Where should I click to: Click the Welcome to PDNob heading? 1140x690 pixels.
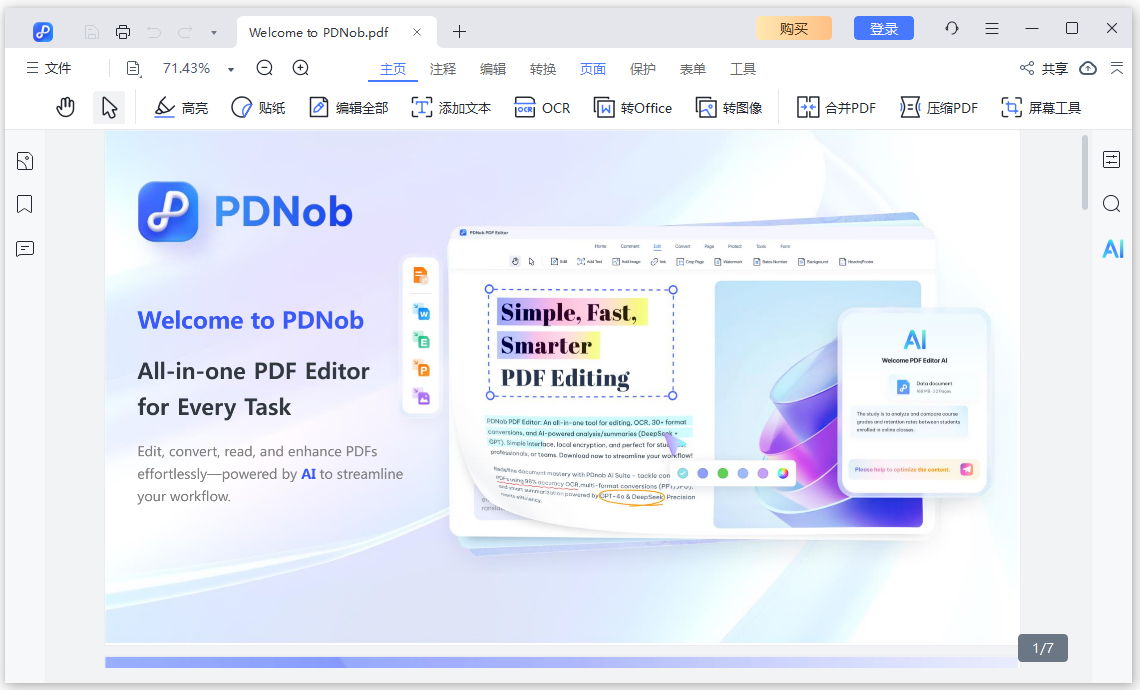click(250, 321)
